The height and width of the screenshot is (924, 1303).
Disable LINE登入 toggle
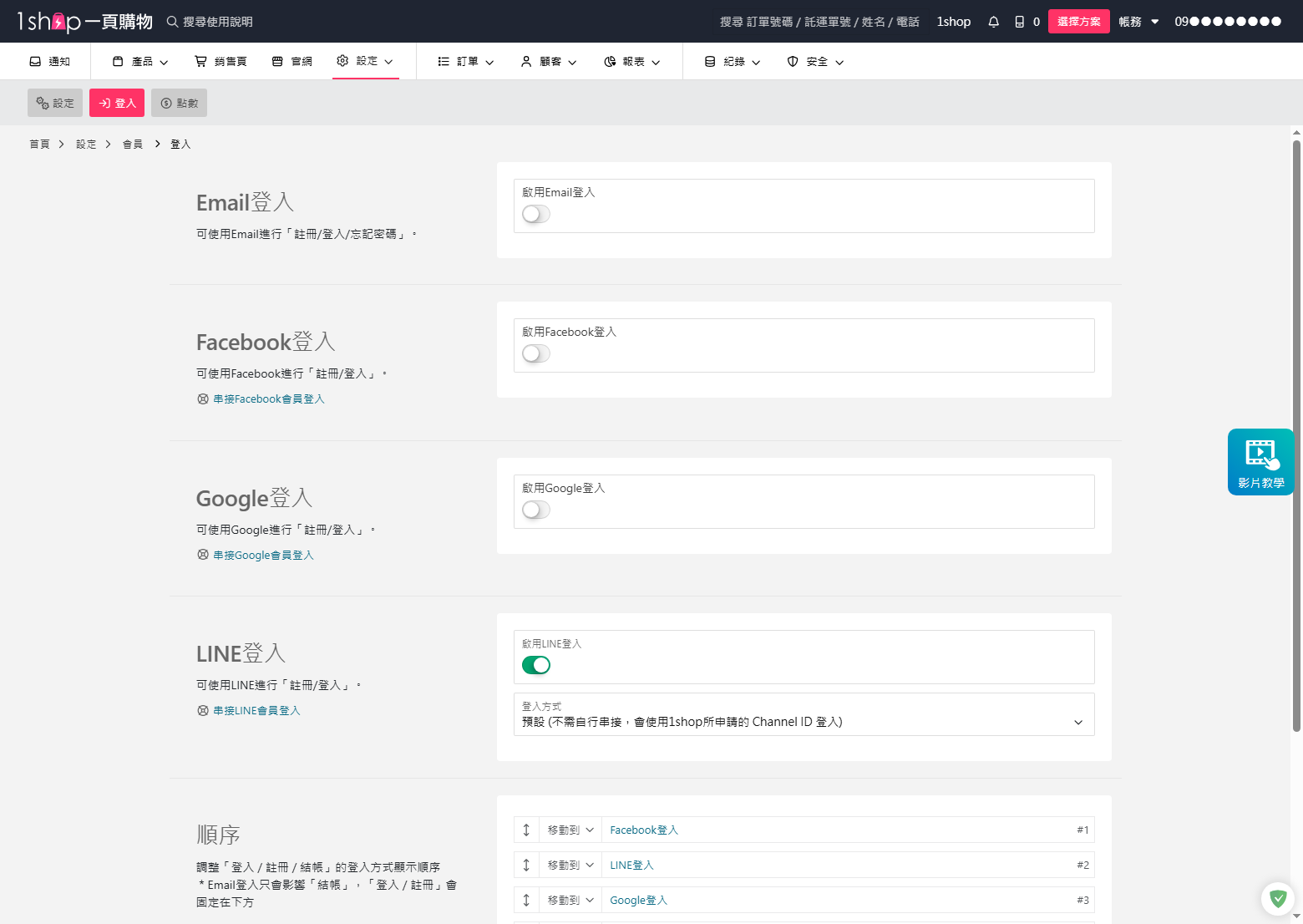[x=536, y=665]
